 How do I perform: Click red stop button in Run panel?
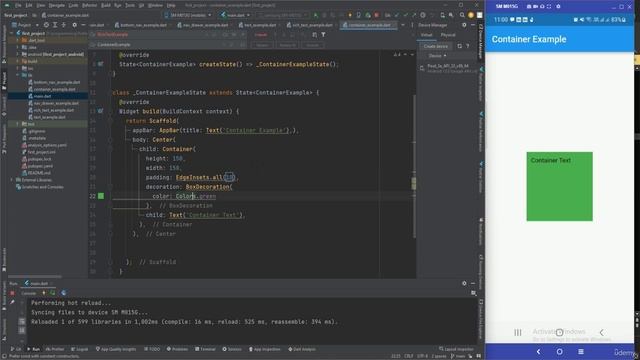[12, 293]
